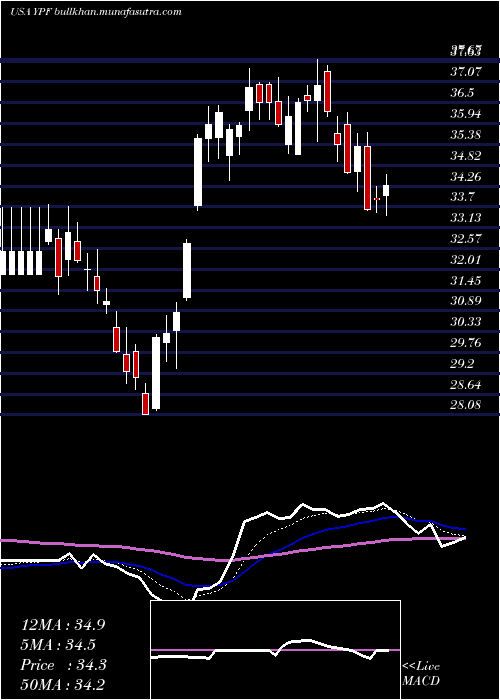Click the '5MA : 34.5' readout
This screenshot has width=500, height=700.
(59, 645)
